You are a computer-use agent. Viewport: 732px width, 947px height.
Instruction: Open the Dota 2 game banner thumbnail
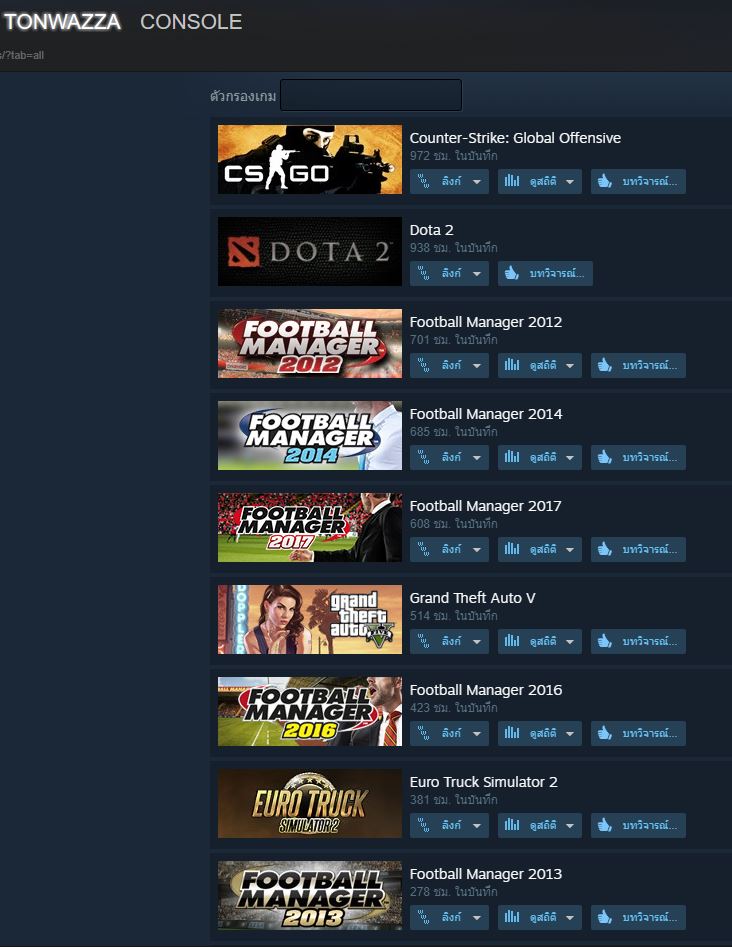point(310,251)
